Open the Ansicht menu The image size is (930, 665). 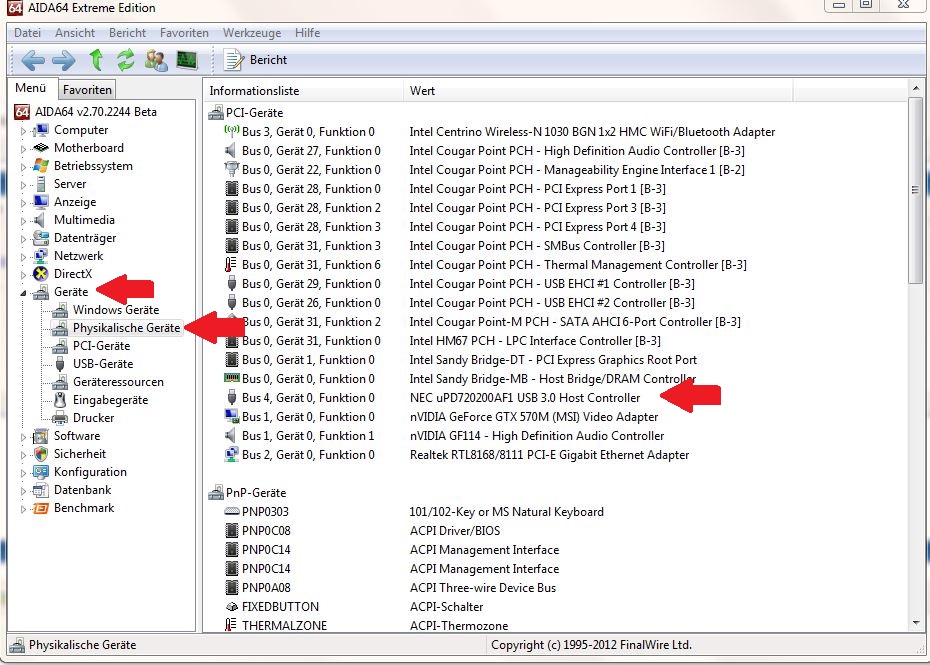(x=75, y=33)
